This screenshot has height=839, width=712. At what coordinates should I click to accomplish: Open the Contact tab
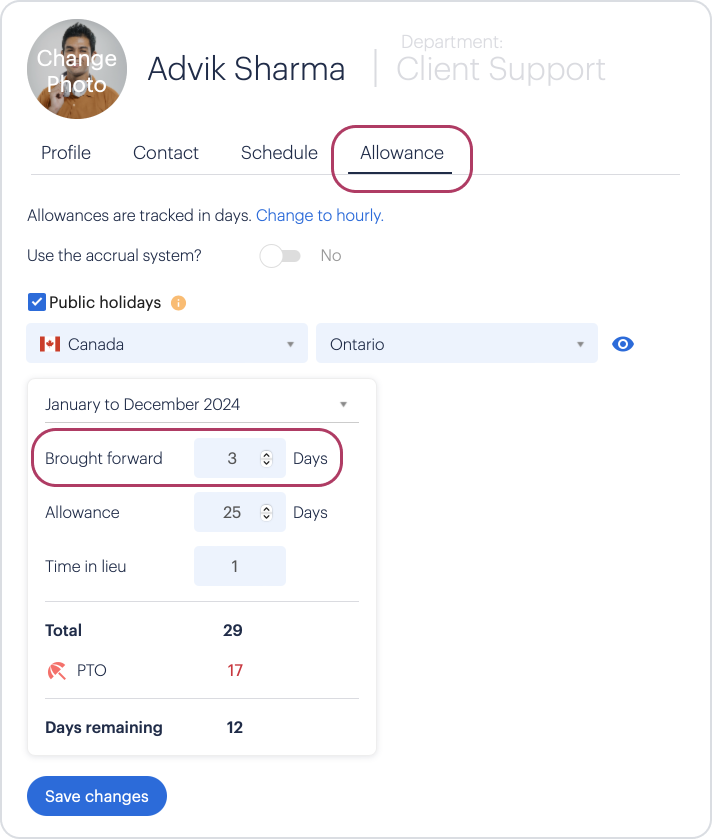pyautogui.click(x=166, y=153)
